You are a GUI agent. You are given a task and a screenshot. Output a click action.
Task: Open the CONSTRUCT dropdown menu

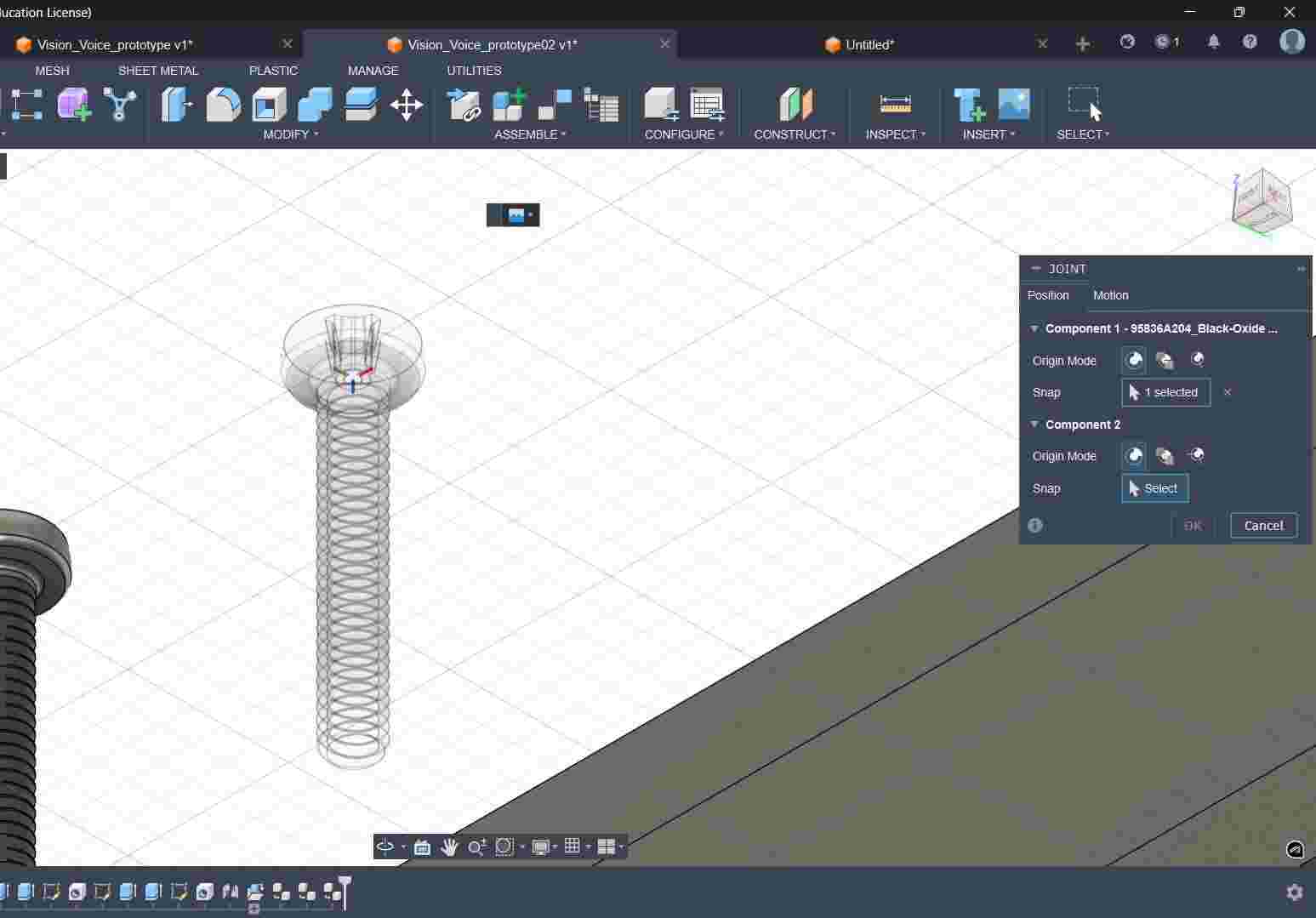coord(795,134)
